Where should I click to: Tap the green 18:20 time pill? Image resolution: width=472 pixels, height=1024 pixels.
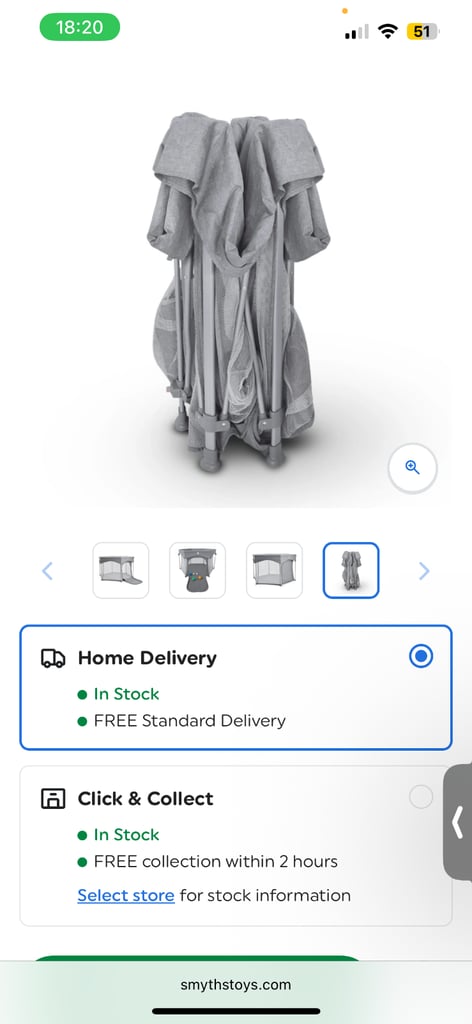pos(80,27)
